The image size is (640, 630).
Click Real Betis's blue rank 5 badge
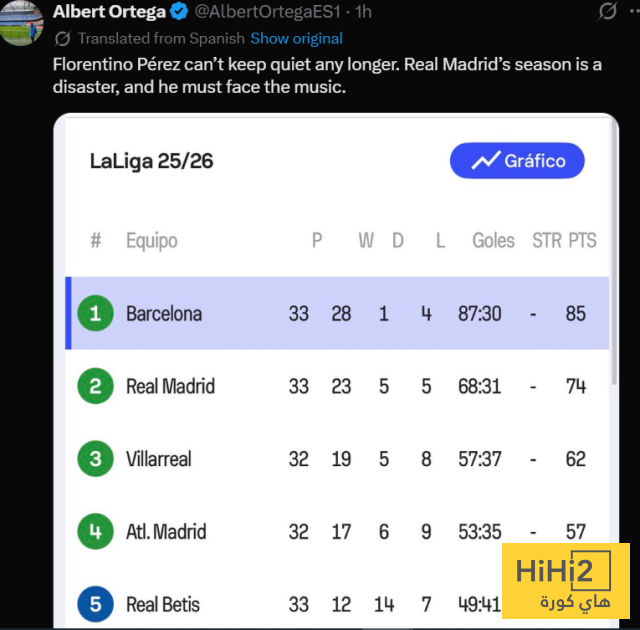(95, 604)
